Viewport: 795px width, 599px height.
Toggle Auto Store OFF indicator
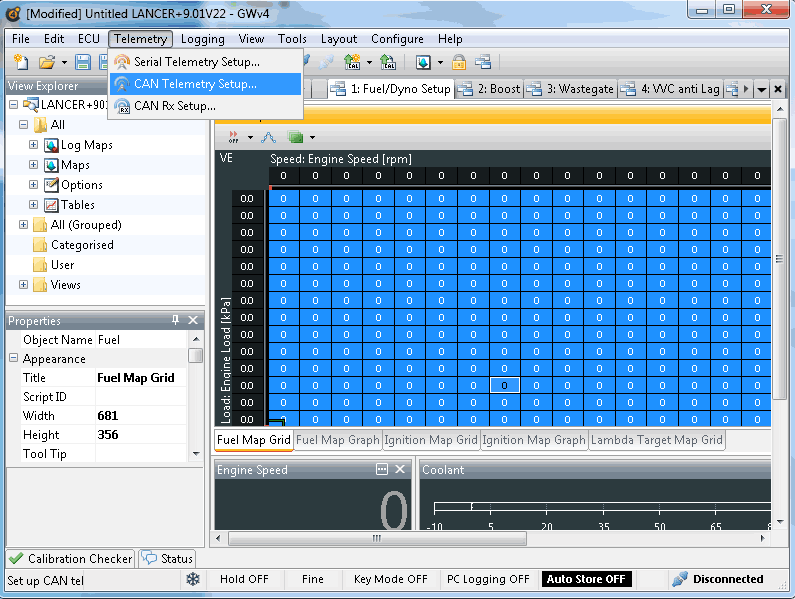click(x=585, y=579)
